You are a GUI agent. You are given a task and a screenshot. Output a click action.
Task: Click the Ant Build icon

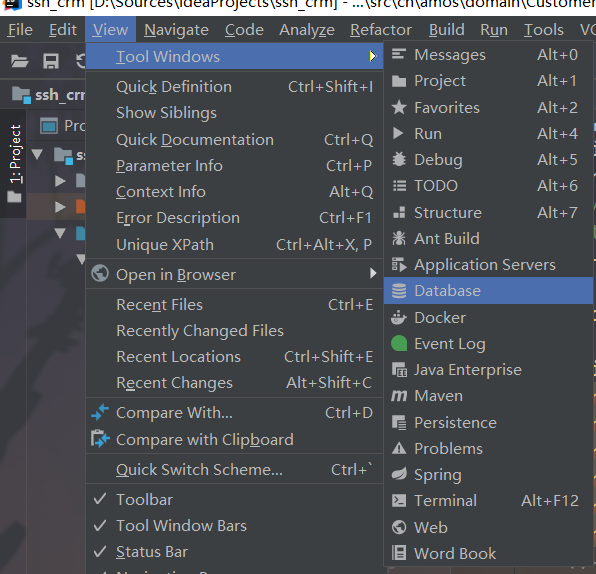[x=399, y=238]
